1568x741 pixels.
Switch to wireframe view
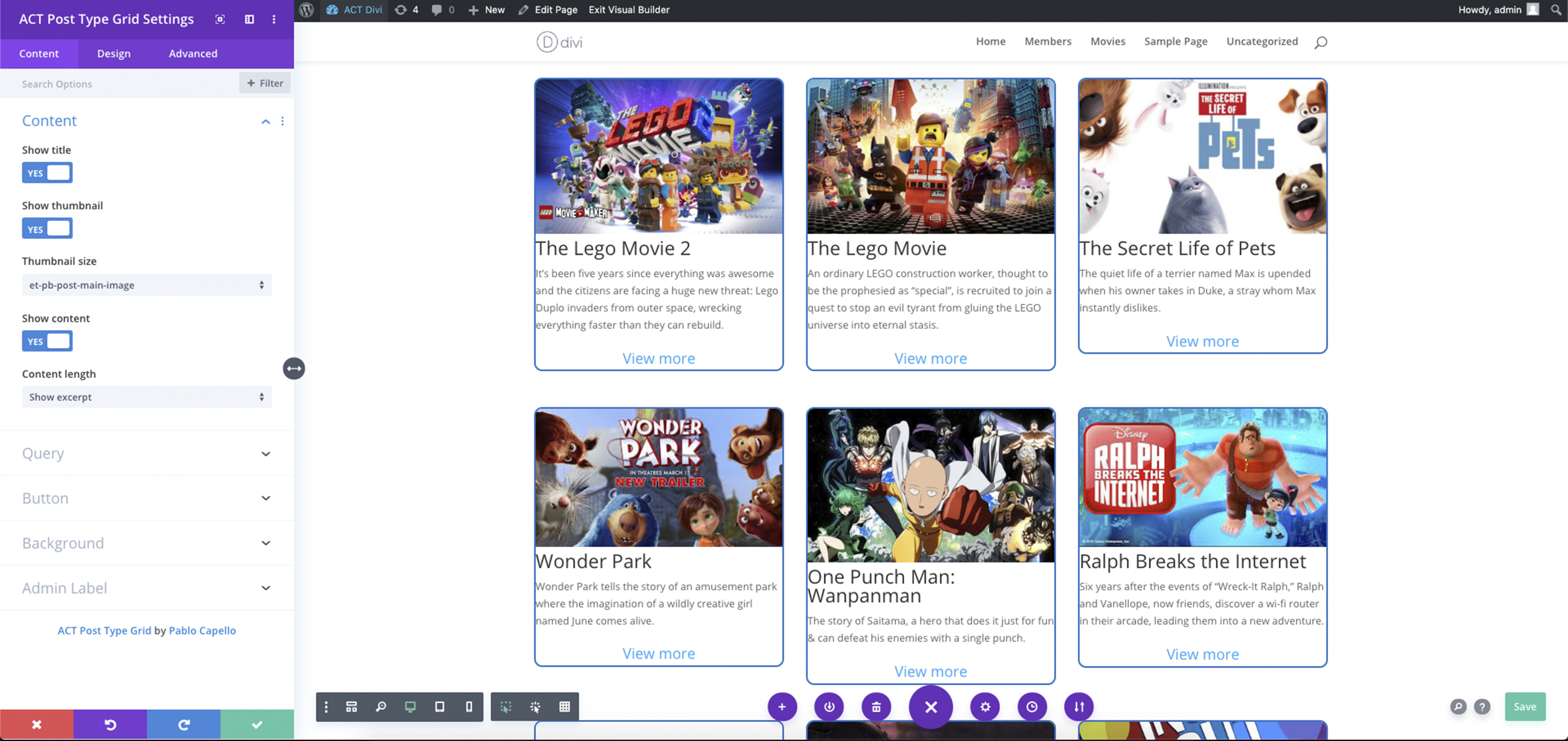(351, 707)
